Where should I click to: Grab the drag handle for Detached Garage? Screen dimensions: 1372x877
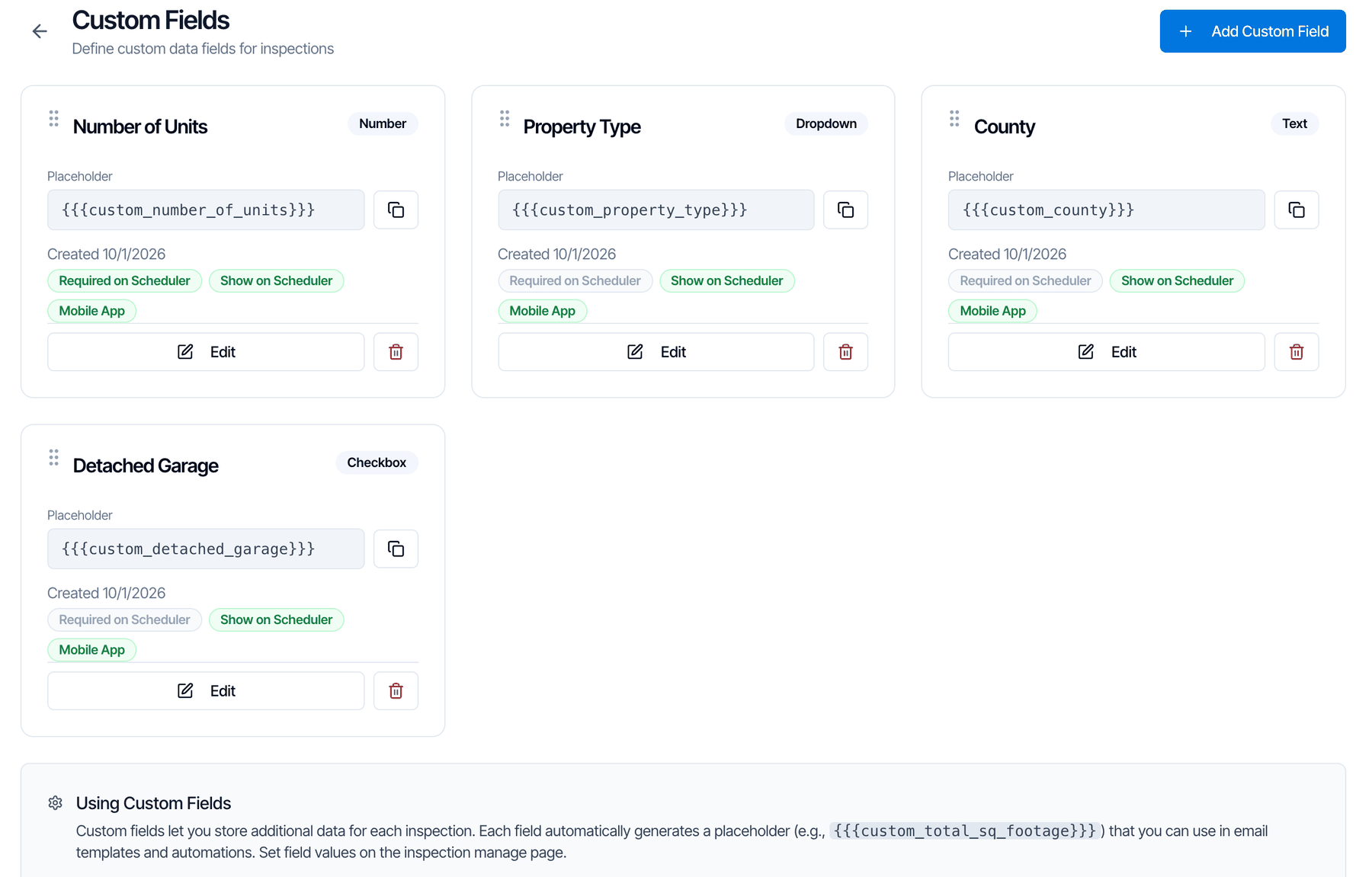[x=53, y=458]
